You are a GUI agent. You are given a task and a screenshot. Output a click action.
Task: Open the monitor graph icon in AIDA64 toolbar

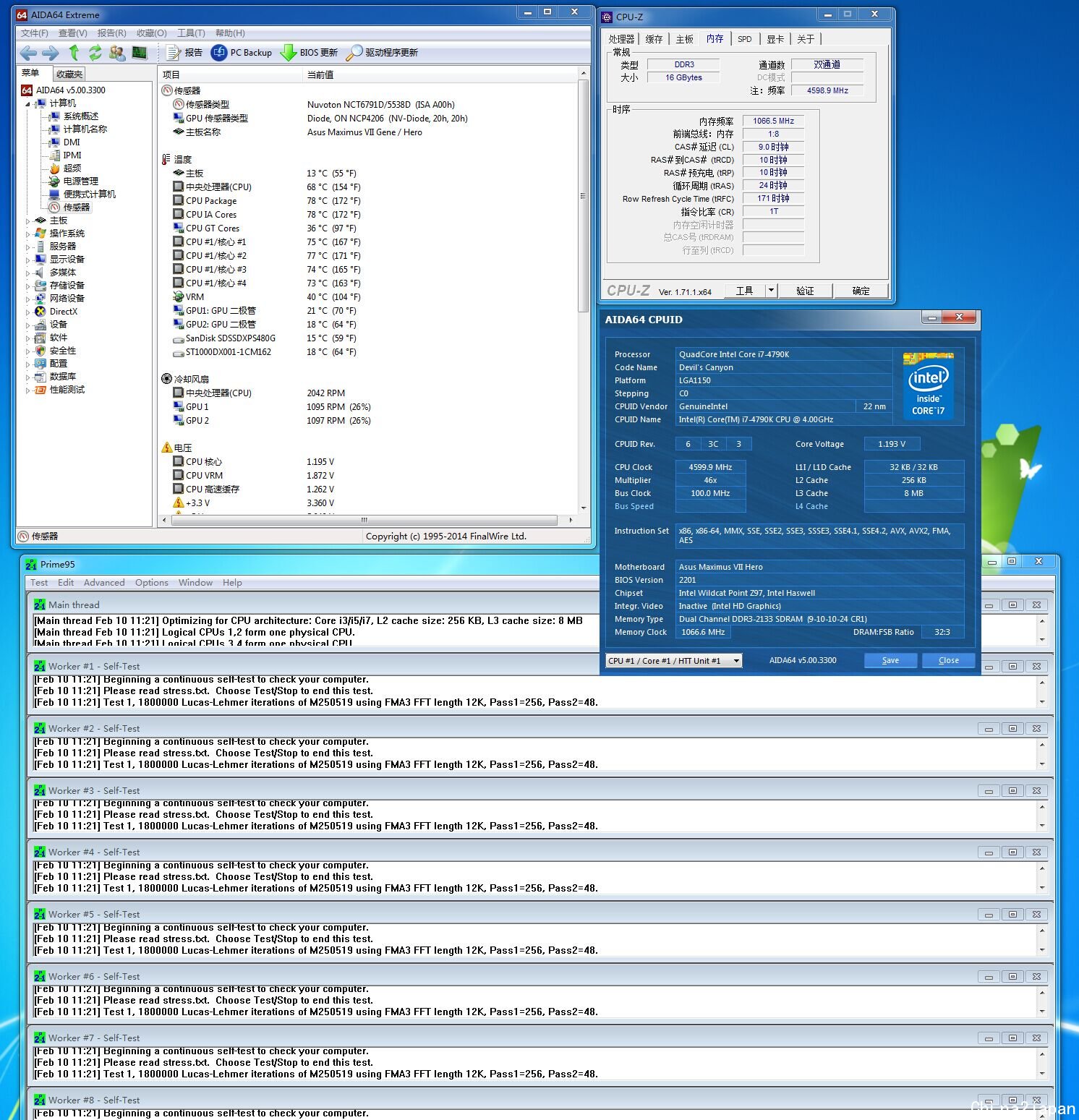pyautogui.click(x=139, y=52)
